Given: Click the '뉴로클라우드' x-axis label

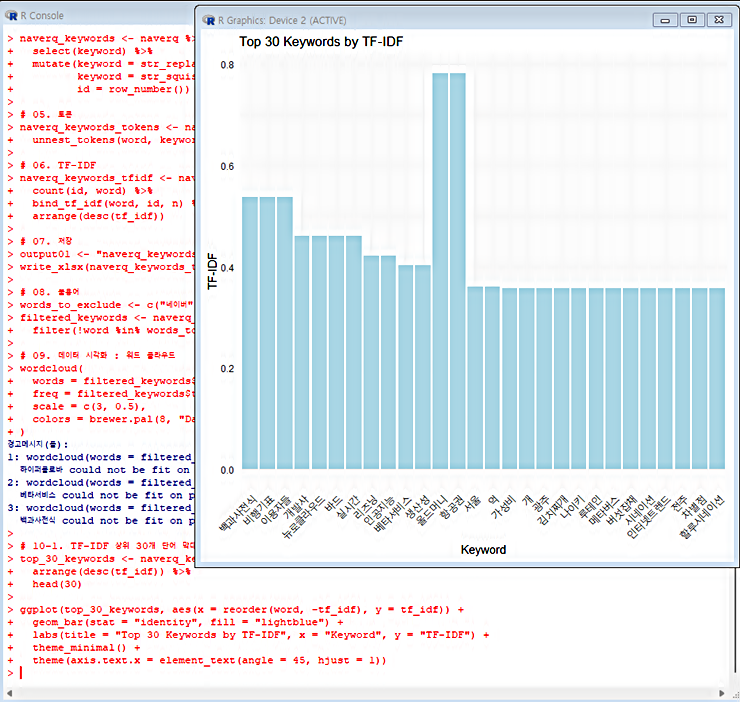Looking at the screenshot, I should tap(304, 517).
